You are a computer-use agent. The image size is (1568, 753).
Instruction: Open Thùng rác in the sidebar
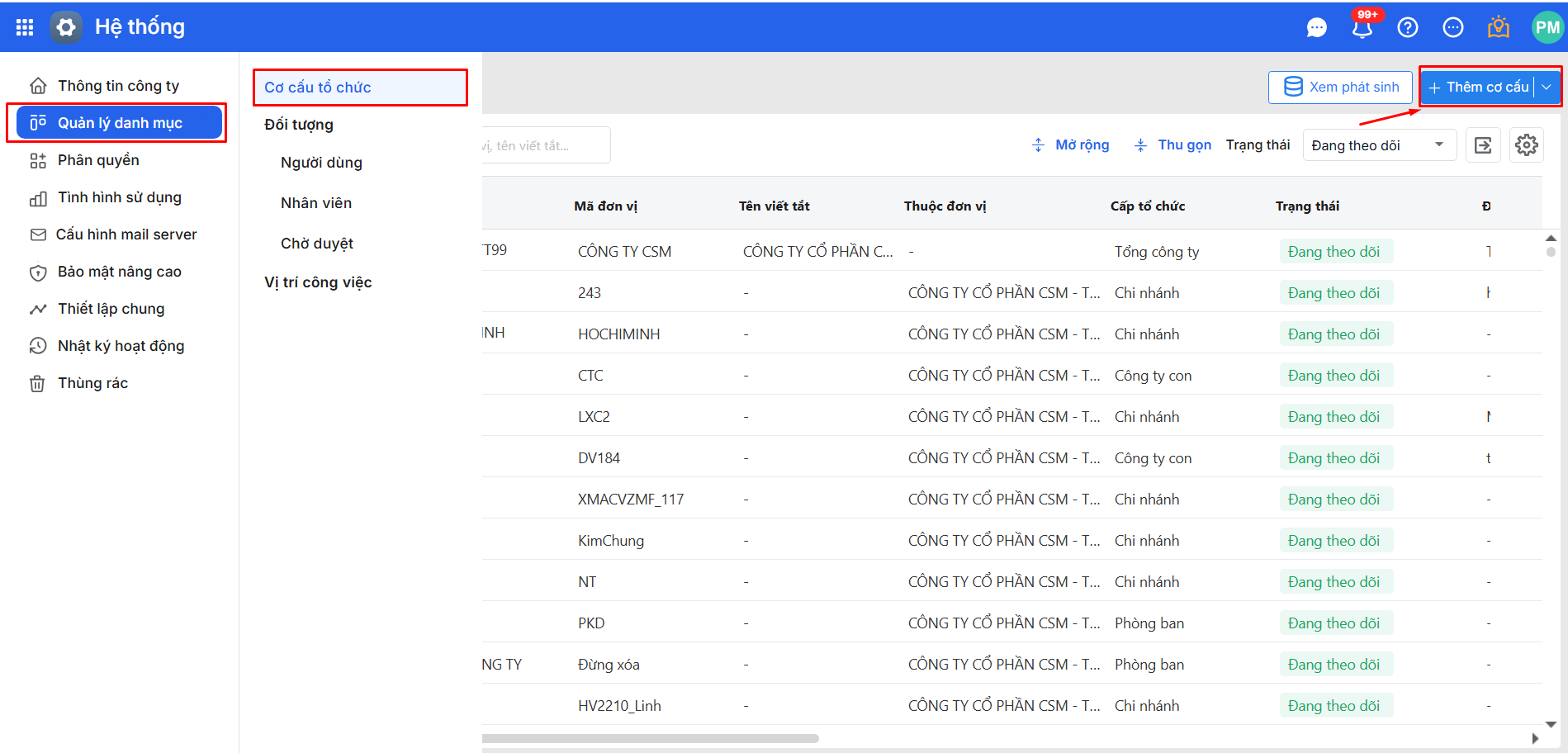point(92,383)
